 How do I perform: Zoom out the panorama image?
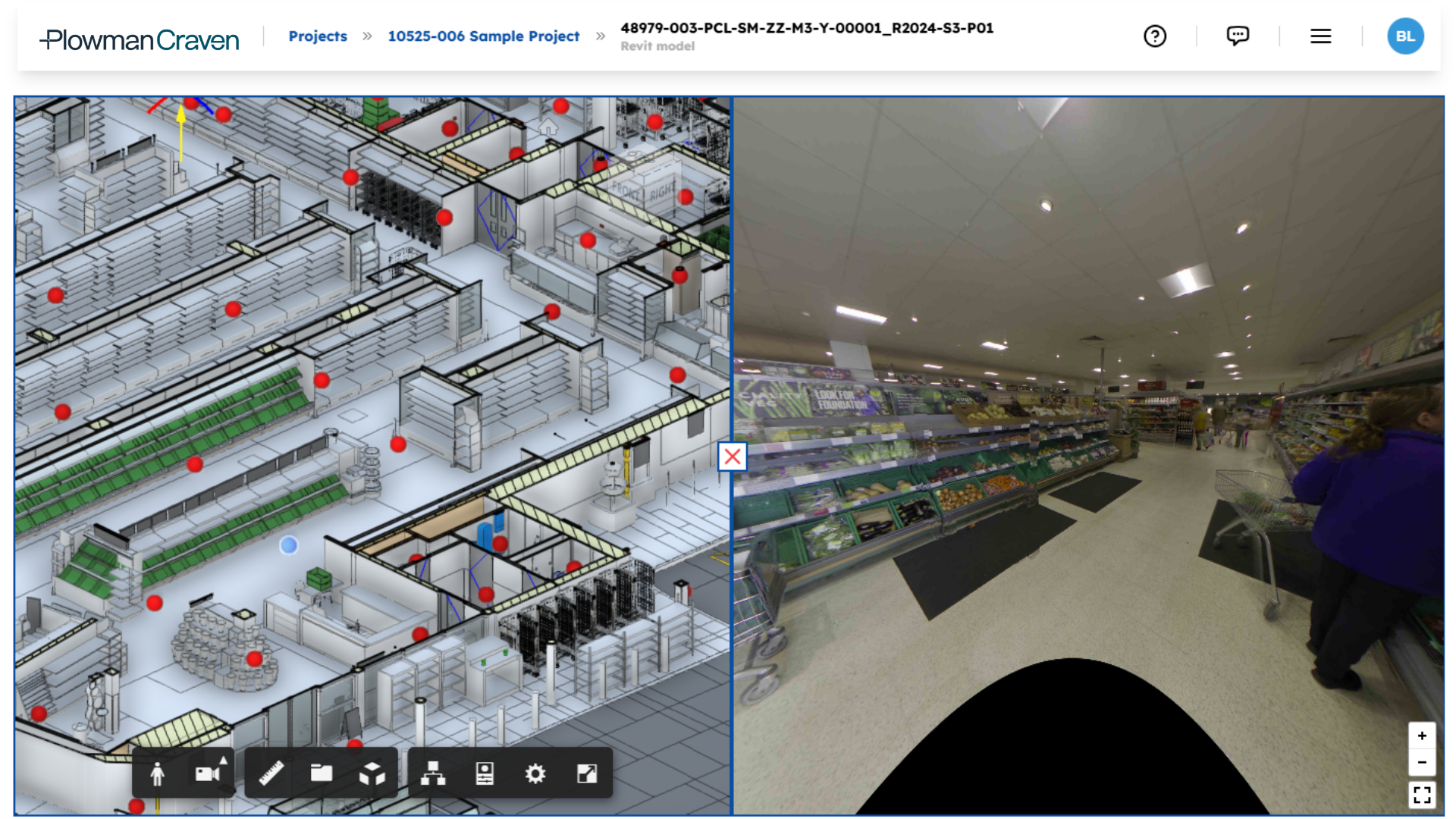coord(1422,762)
